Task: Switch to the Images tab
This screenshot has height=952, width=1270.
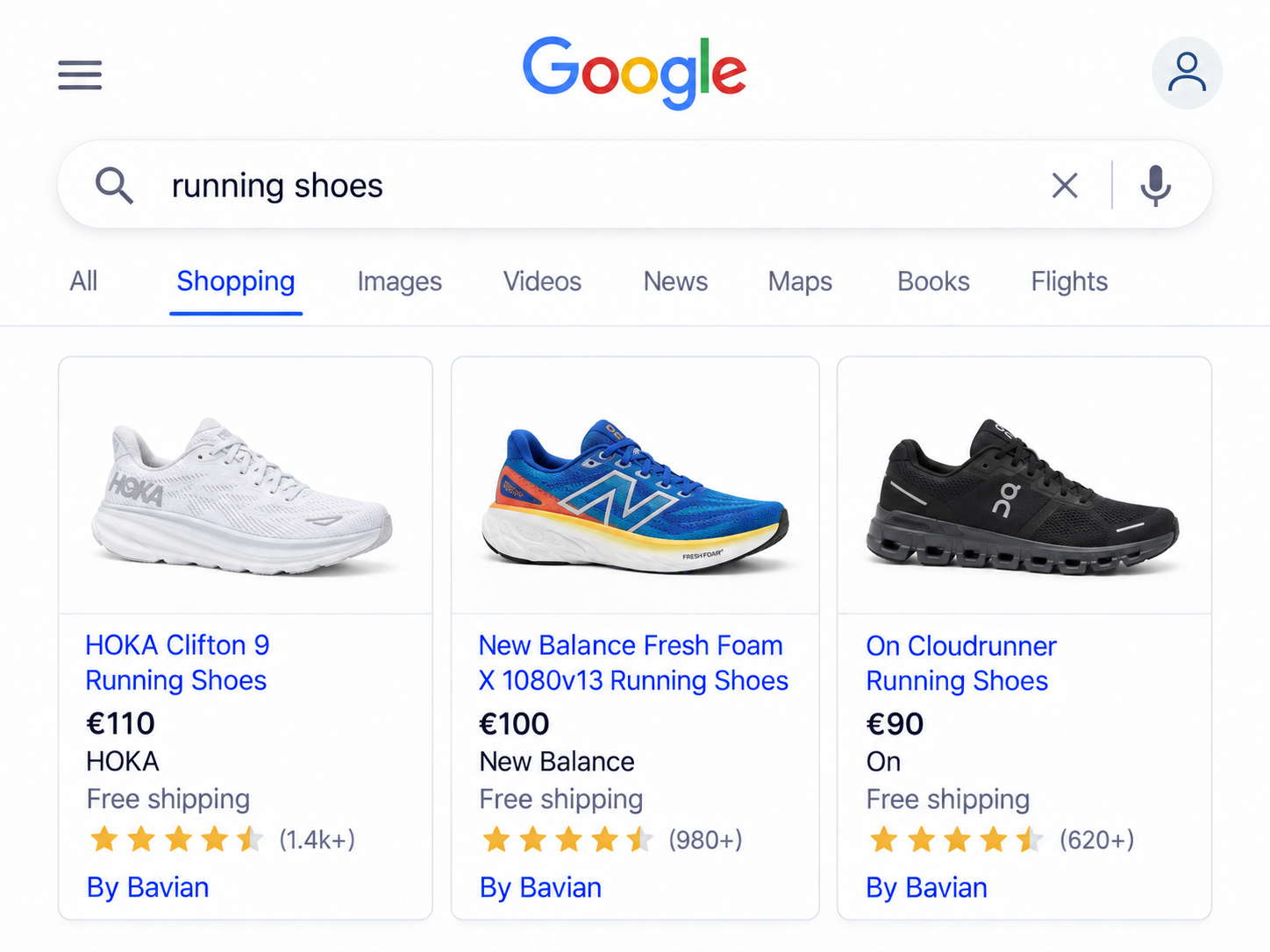Action: click(399, 281)
